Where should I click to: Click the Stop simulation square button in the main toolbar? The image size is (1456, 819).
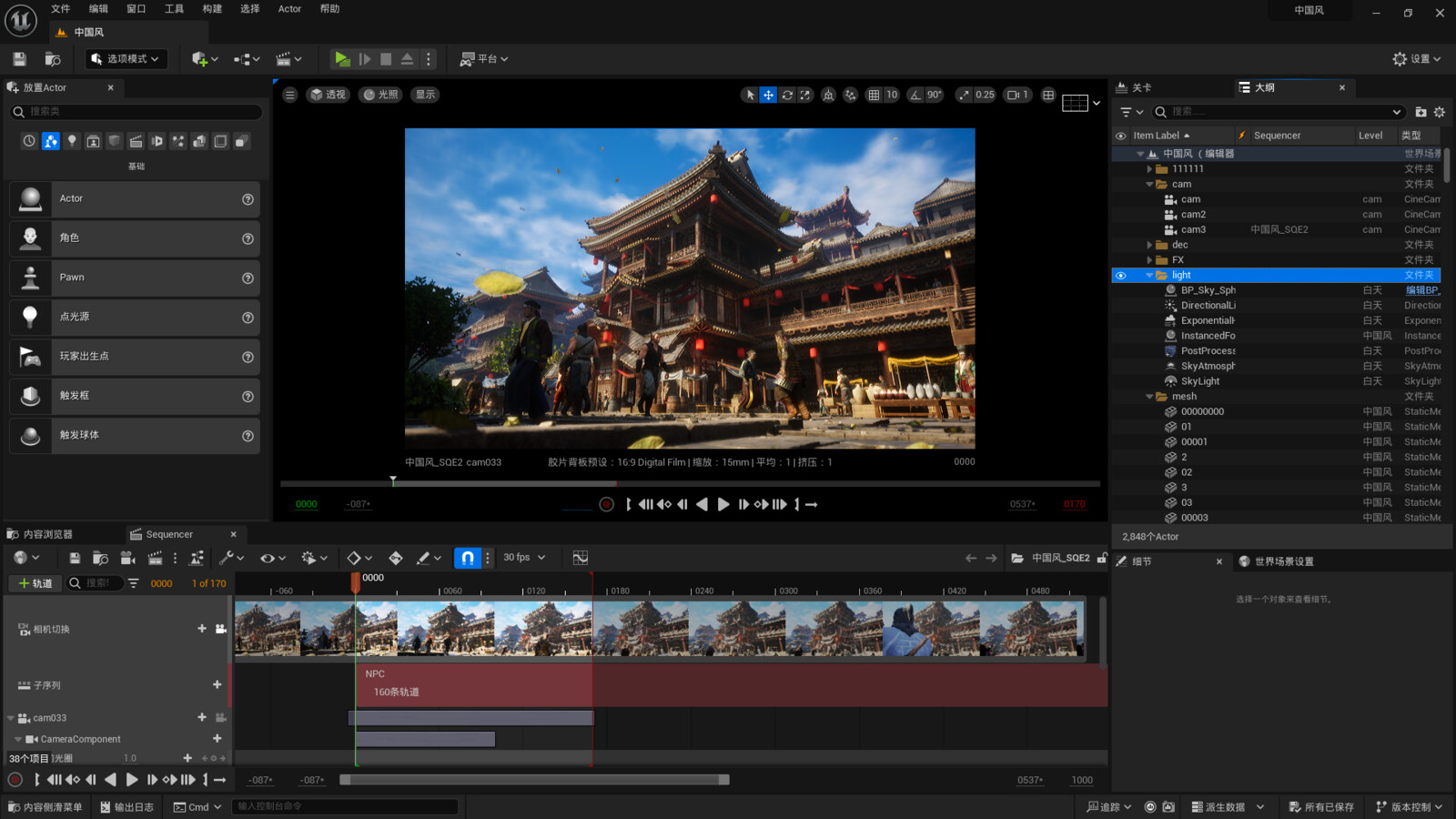[x=386, y=59]
